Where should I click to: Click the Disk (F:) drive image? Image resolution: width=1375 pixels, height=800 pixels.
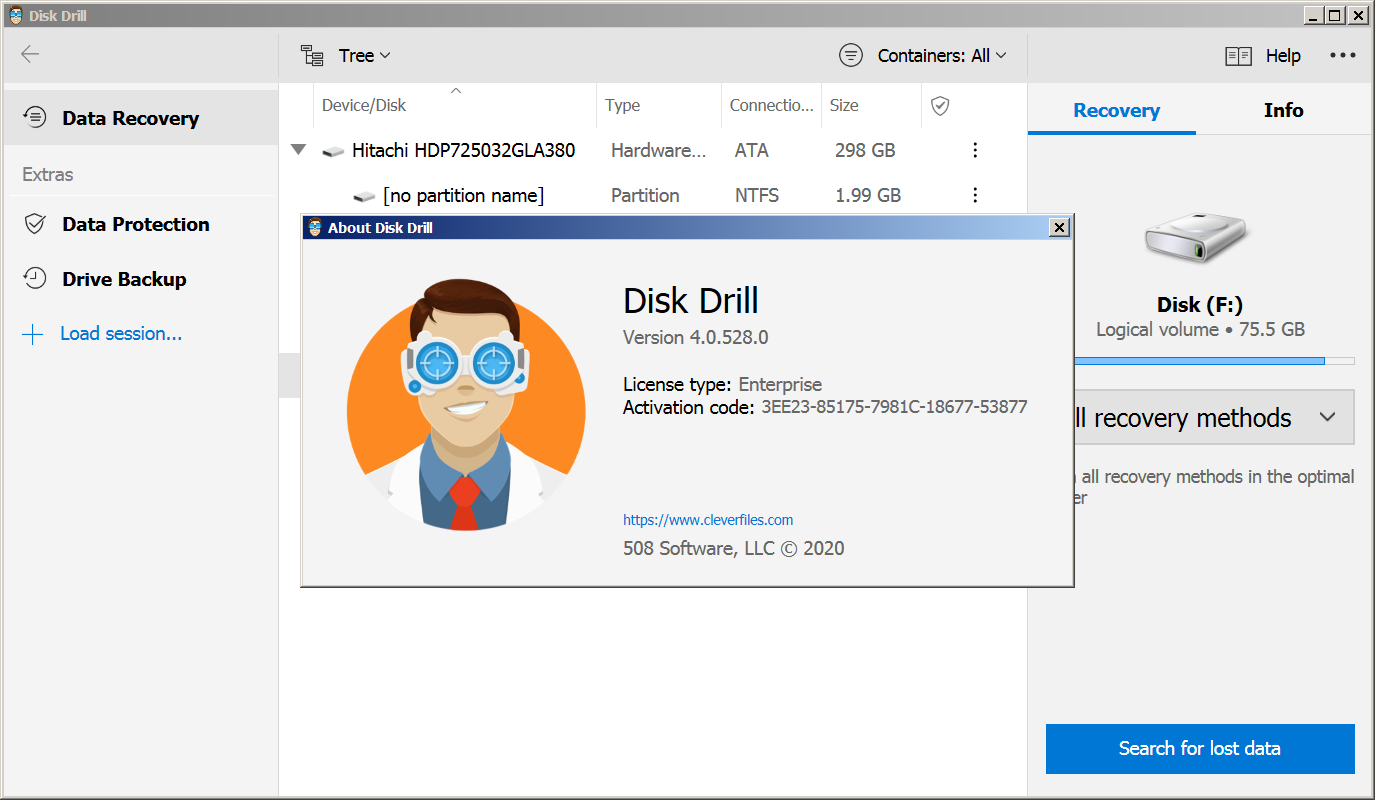[1200, 240]
